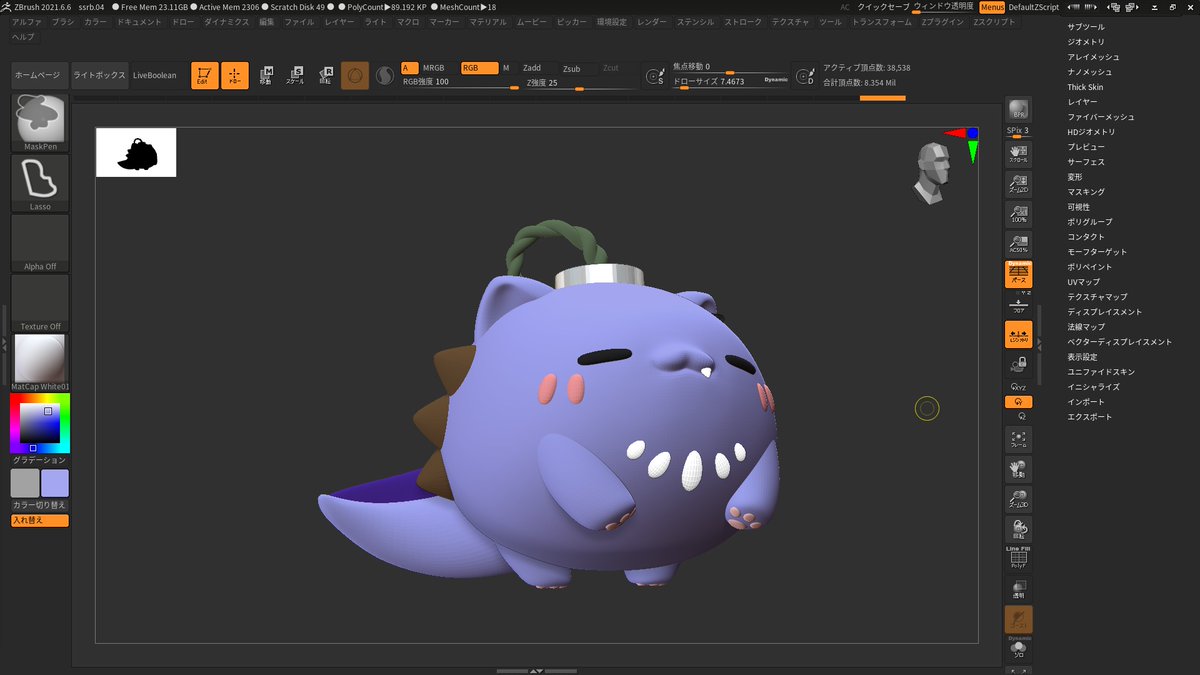Click the Scroll (スクロール) canvas icon

(x=1018, y=153)
